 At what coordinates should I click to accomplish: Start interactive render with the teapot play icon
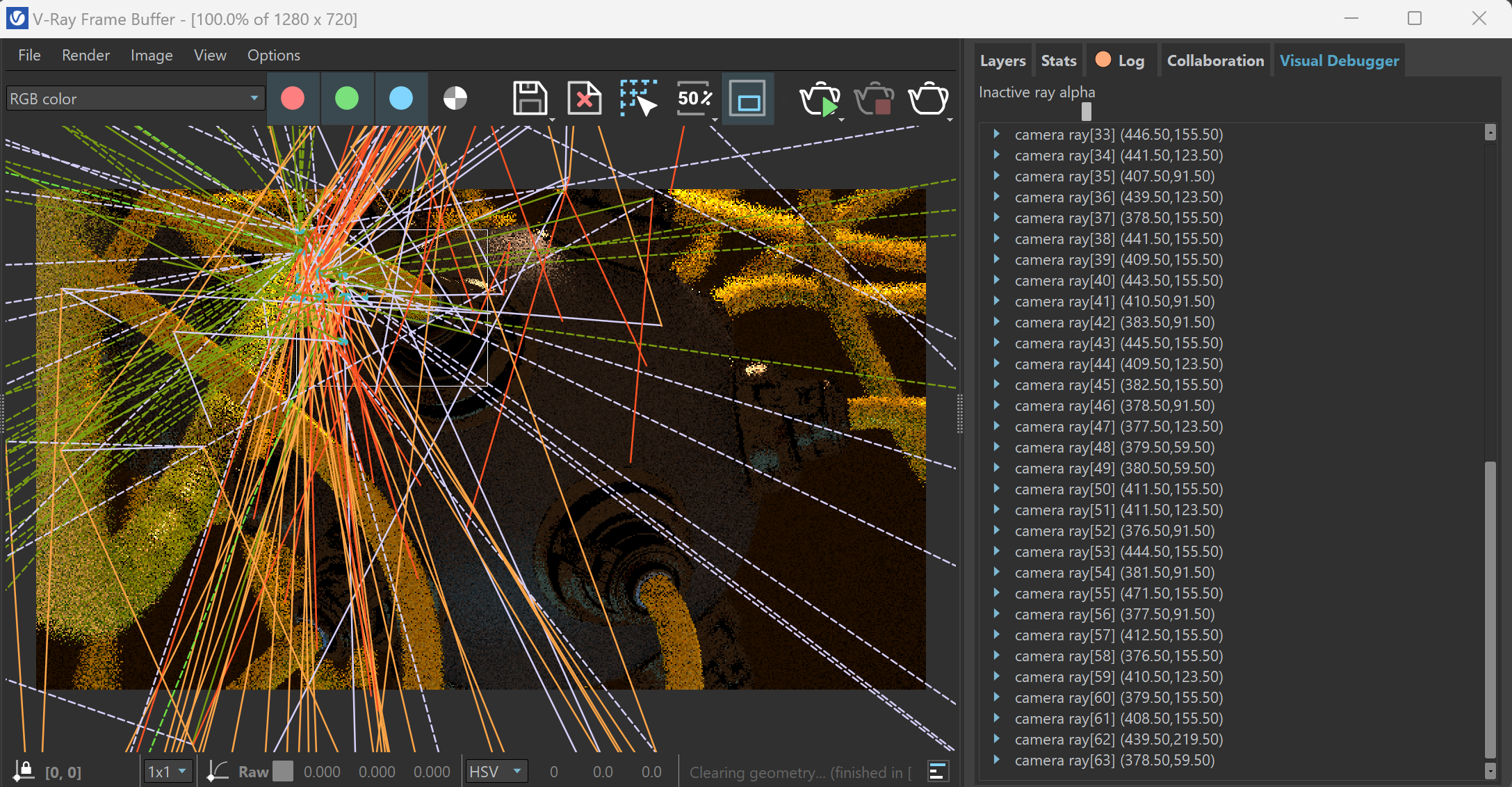point(820,99)
